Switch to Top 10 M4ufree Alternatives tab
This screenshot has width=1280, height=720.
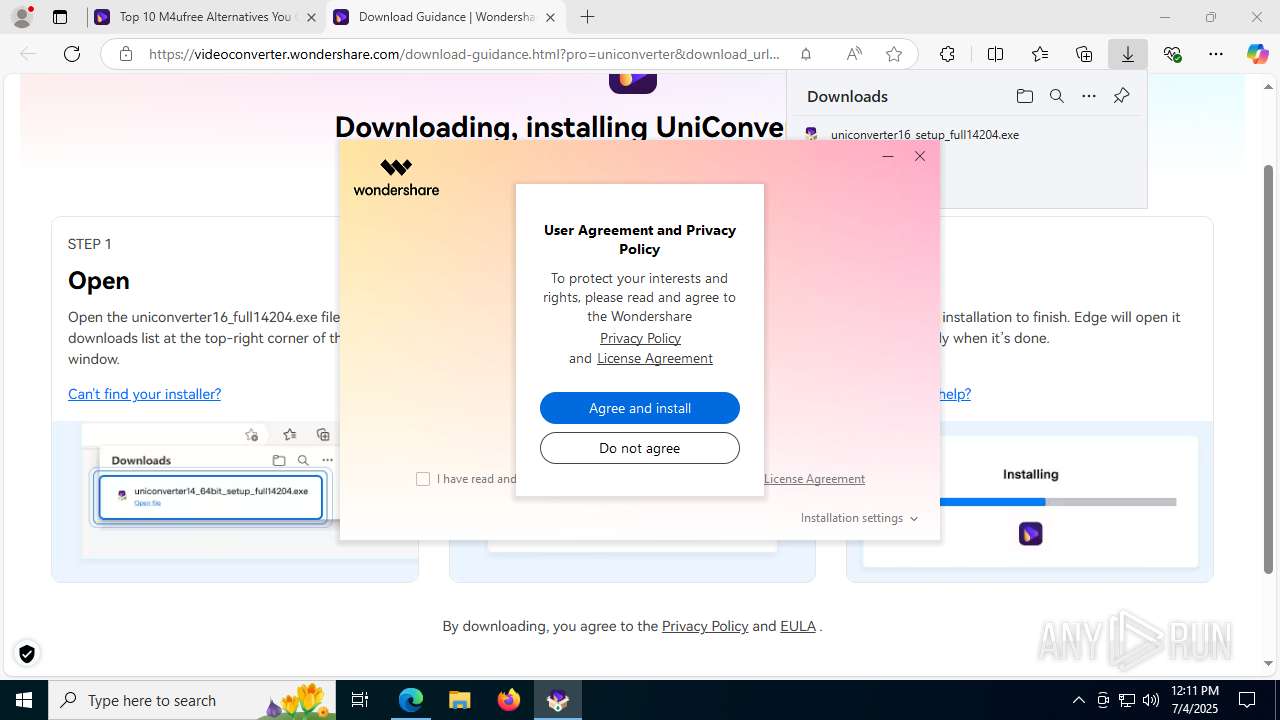pos(206,17)
